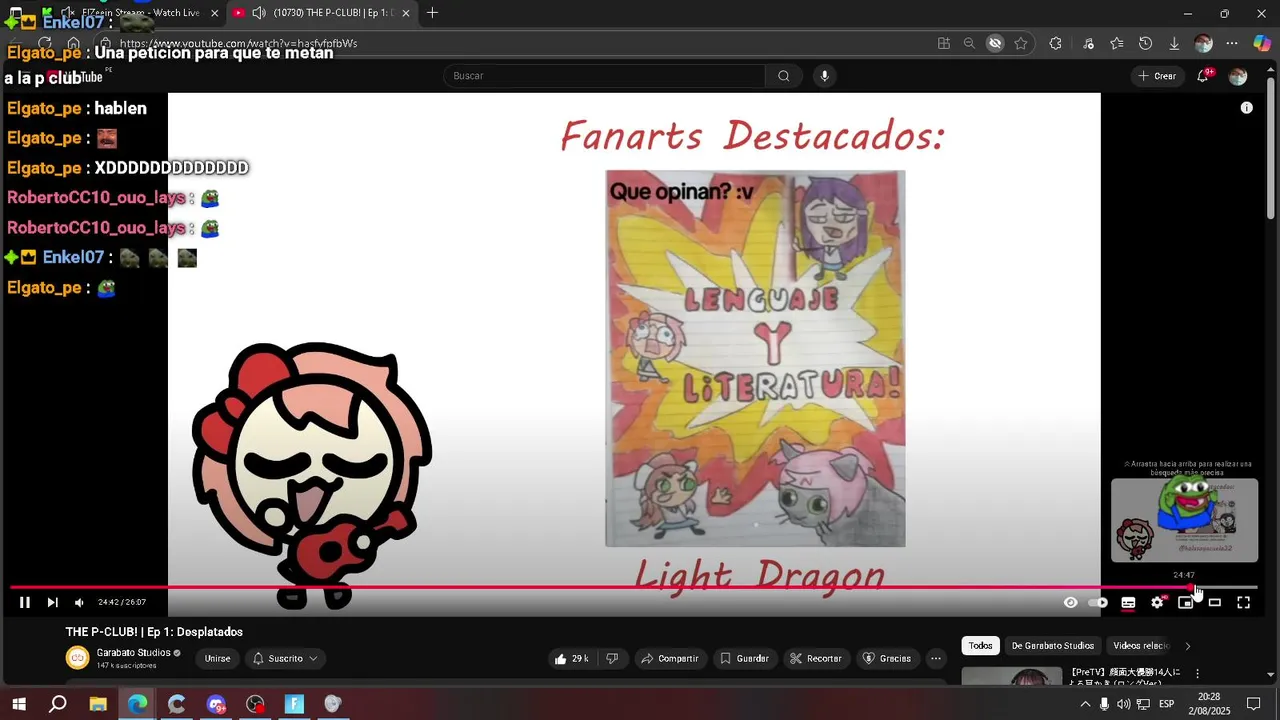Toggle the autoplay switch in the player
The width and height of the screenshot is (1280, 720).
(x=1098, y=602)
